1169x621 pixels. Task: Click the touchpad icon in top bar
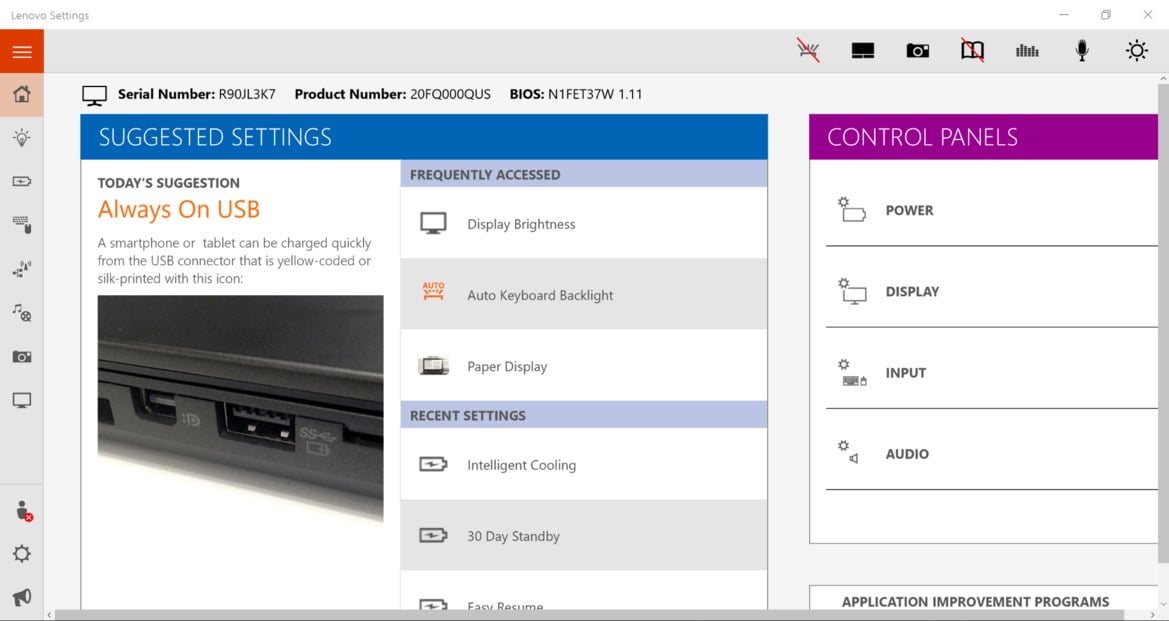pyautogui.click(x=863, y=51)
